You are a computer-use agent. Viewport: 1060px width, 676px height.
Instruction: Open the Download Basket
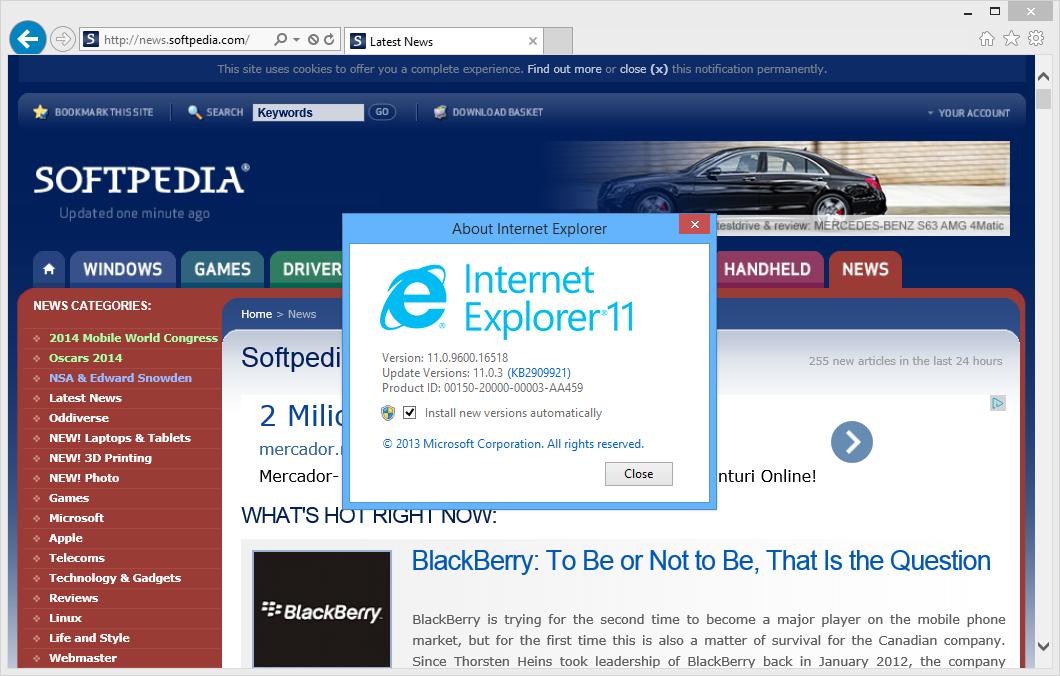(488, 112)
